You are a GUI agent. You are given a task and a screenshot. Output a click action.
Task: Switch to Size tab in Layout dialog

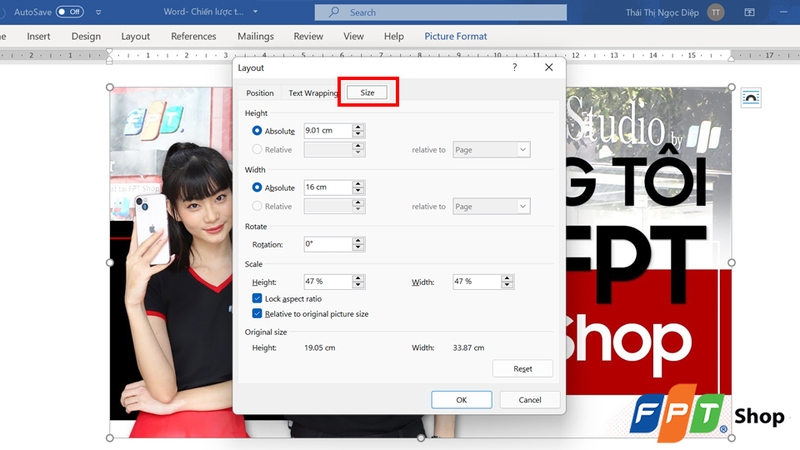367,92
